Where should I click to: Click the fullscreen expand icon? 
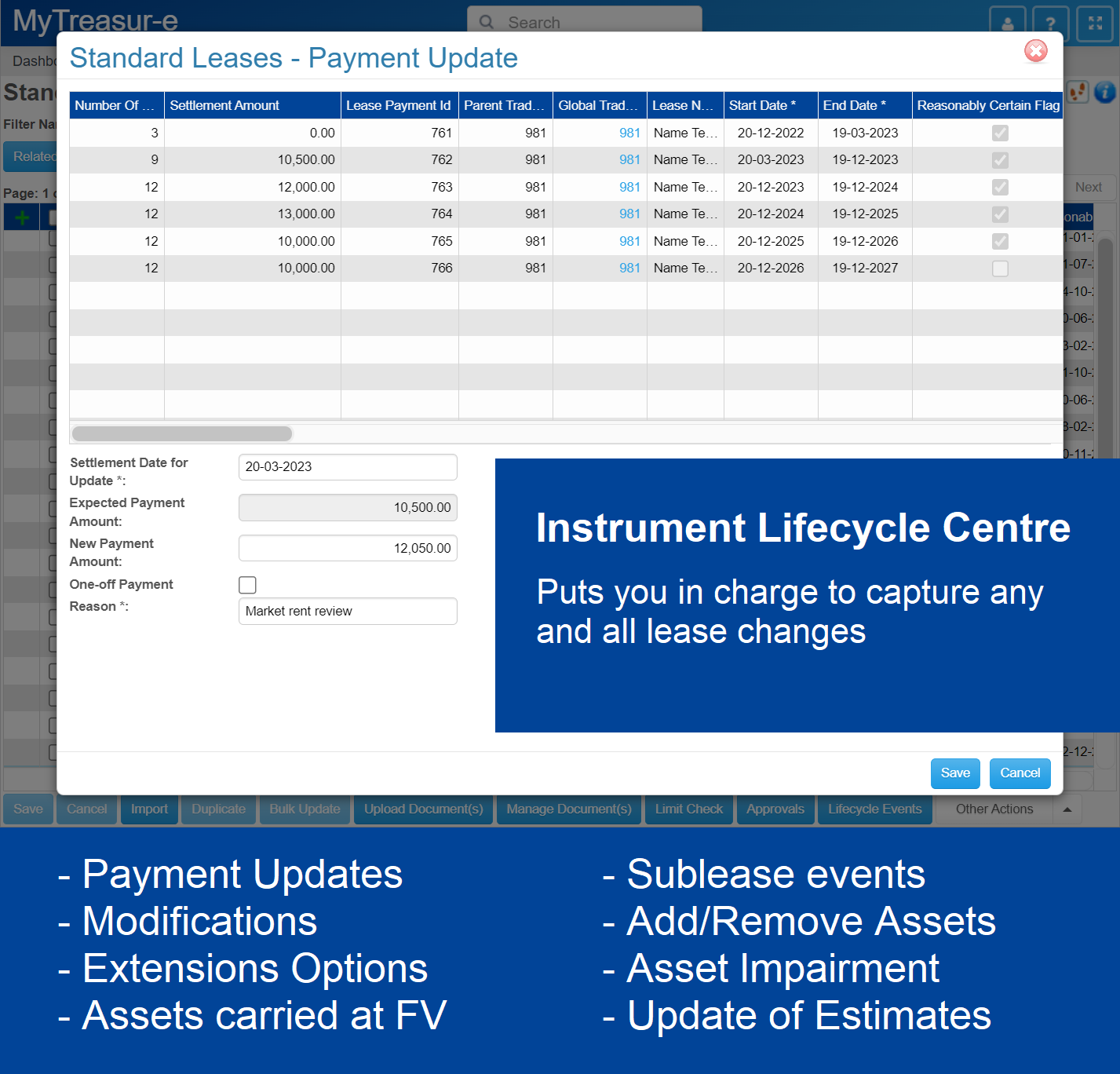pyautogui.click(x=1095, y=23)
